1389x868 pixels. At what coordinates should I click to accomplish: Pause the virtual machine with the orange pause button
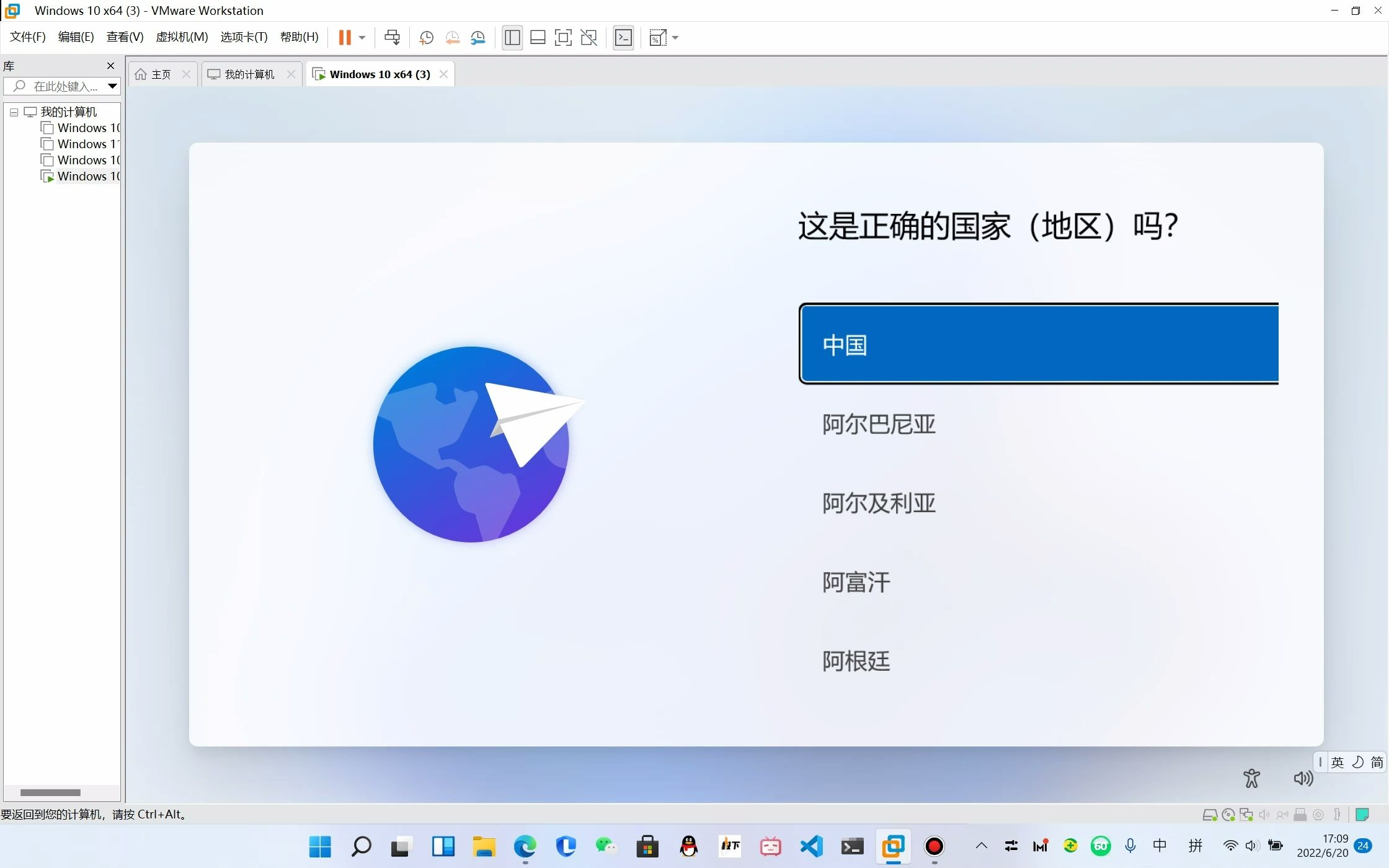(345, 38)
